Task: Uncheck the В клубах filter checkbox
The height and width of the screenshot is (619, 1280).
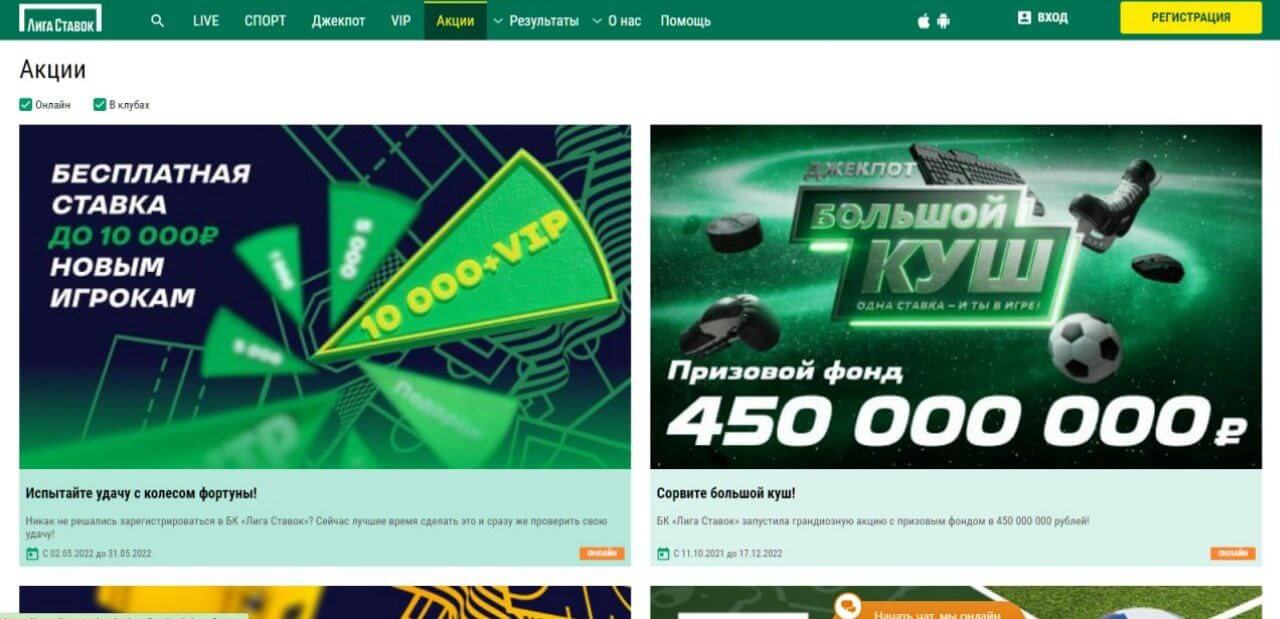Action: (x=100, y=104)
